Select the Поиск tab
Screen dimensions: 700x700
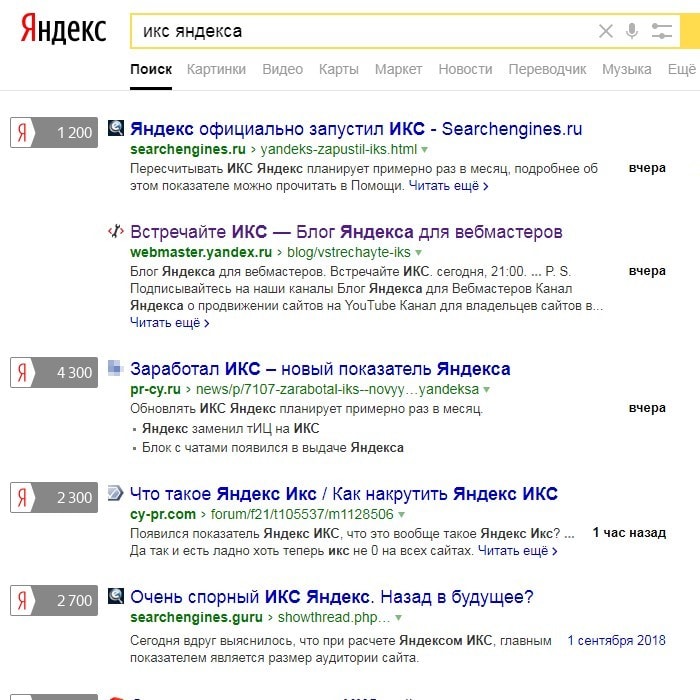151,69
